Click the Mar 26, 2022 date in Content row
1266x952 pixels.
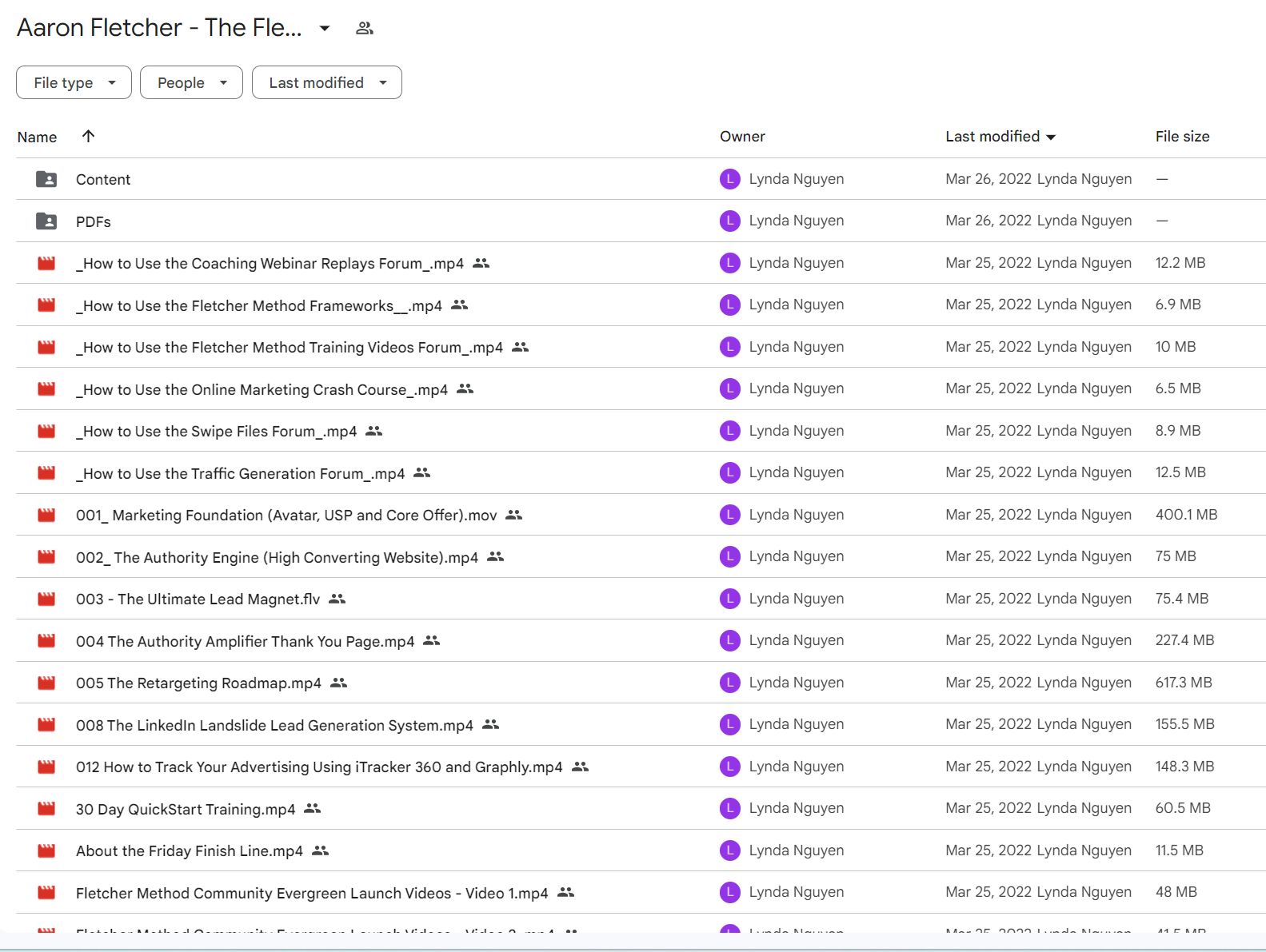coord(988,179)
